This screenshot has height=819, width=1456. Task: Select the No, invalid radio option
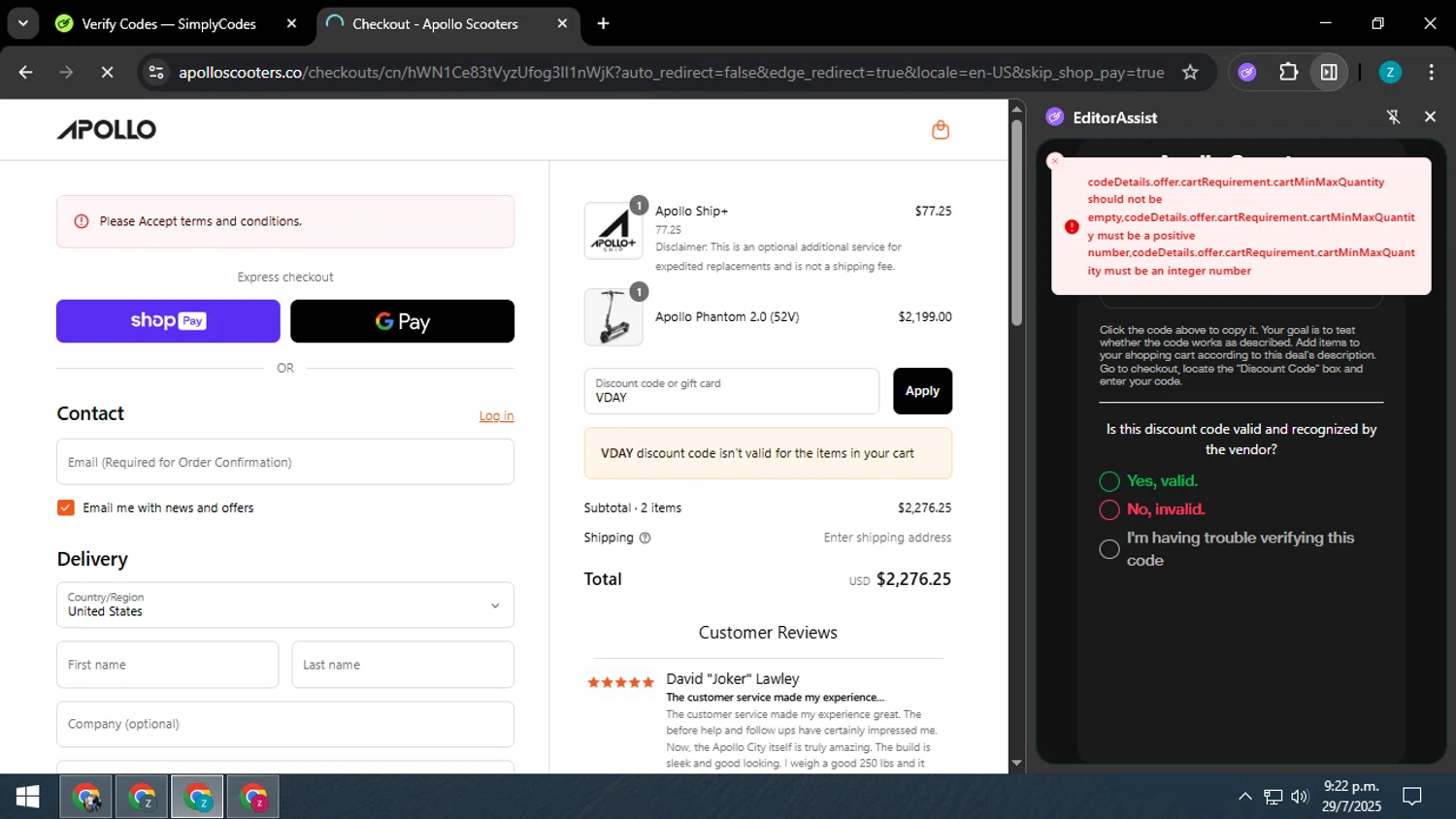pyautogui.click(x=1109, y=509)
